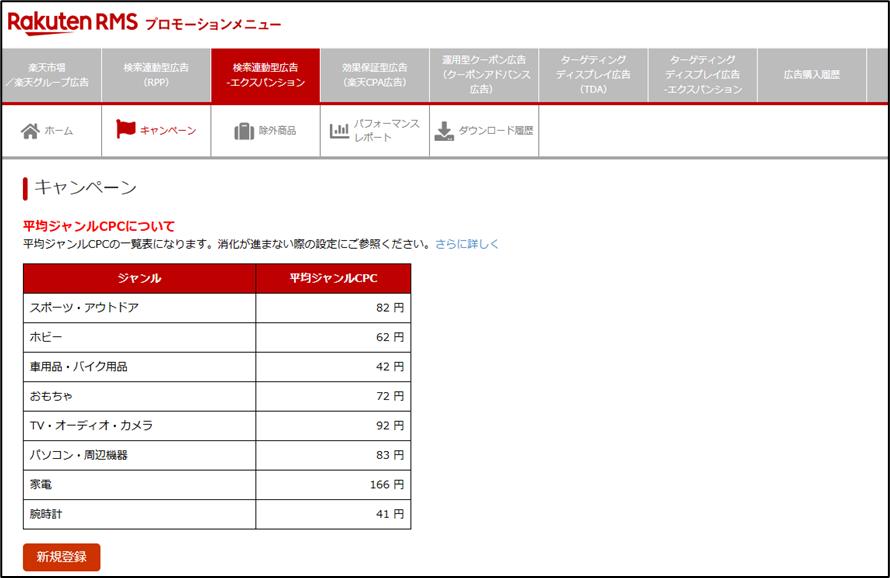Select the 楽天市場/楽天グループ広告 tab
Viewport: 890px width, 578px height.
(52, 75)
